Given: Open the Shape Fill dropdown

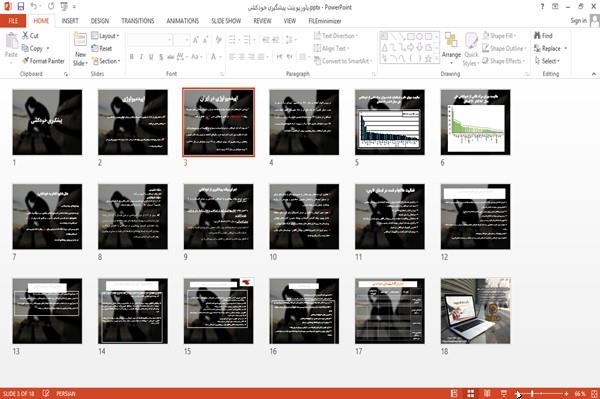Looking at the screenshot, I should click(x=499, y=36).
